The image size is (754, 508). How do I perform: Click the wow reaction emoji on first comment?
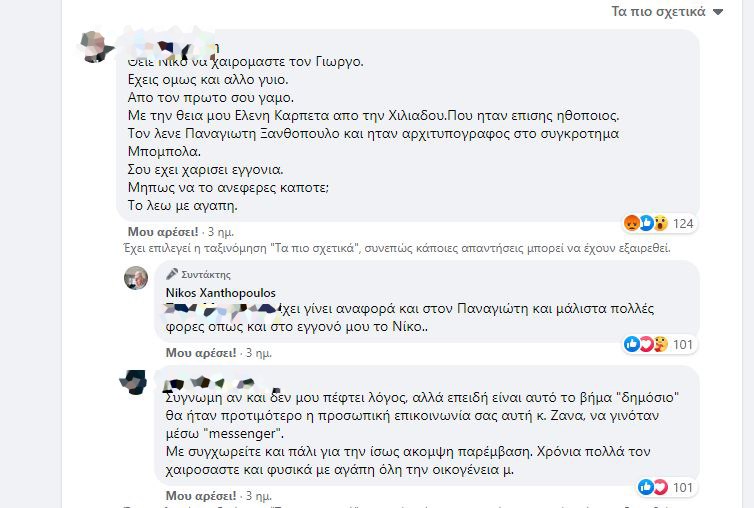(x=661, y=223)
